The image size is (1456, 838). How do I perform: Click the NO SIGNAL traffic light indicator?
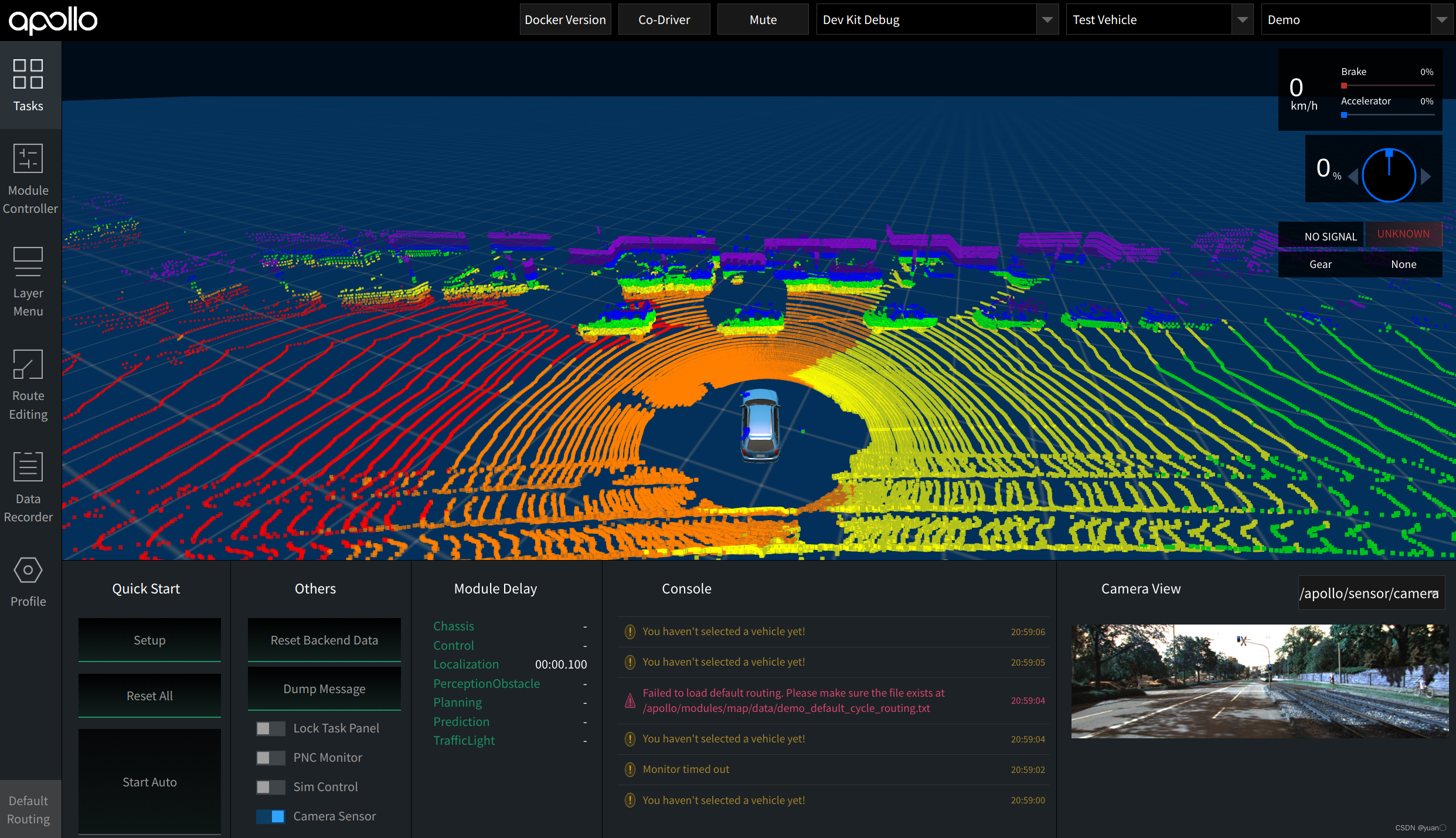click(1322, 236)
